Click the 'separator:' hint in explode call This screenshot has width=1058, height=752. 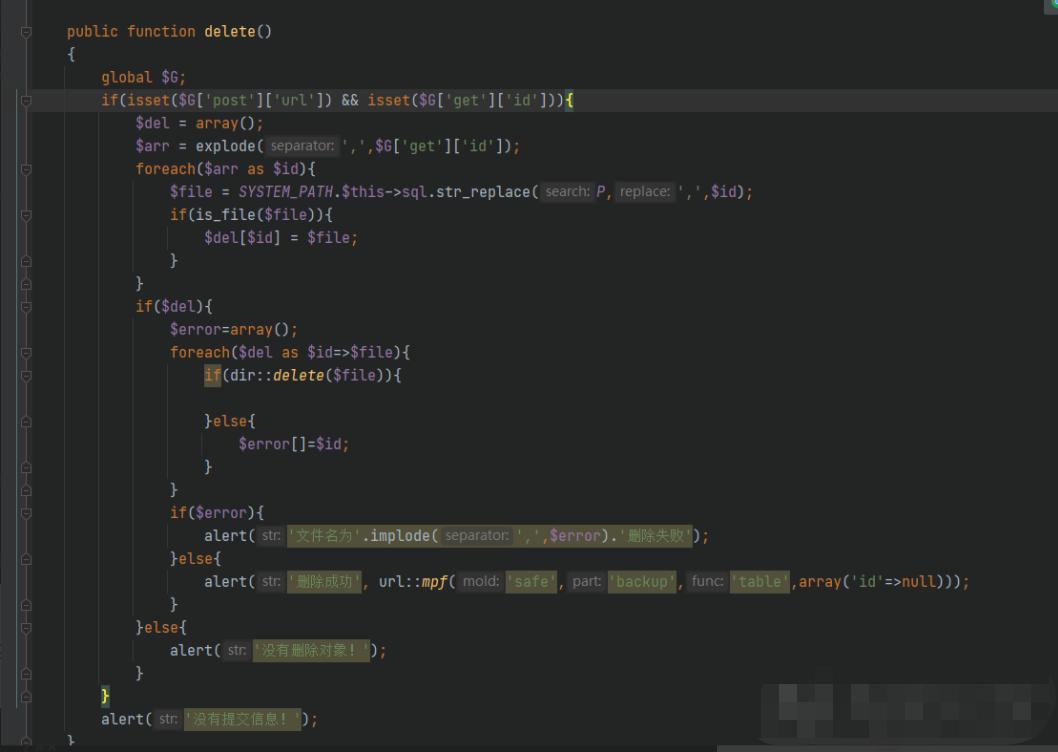[x=302, y=146]
